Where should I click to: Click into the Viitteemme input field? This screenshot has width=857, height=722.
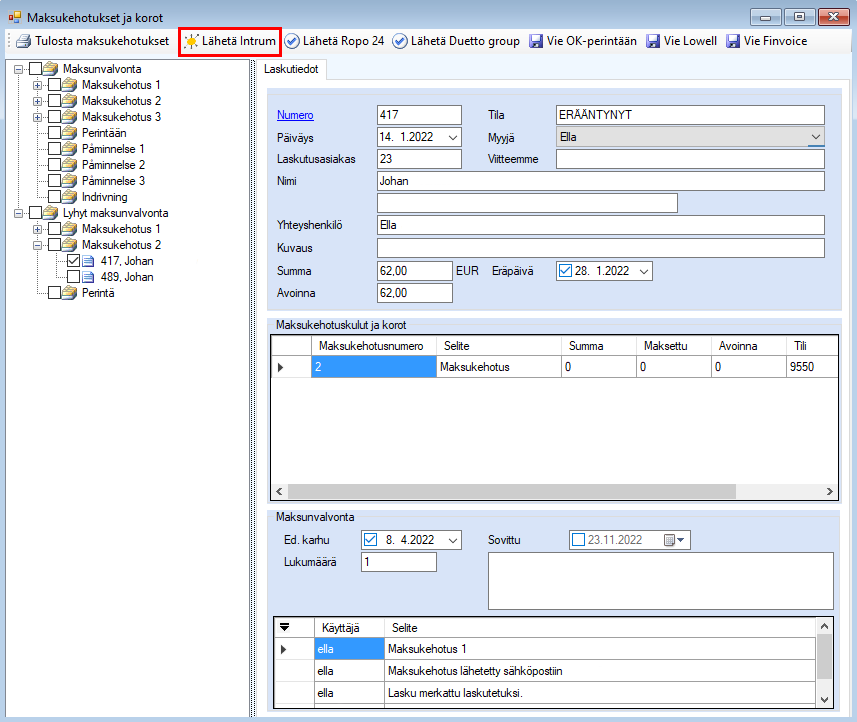689,159
